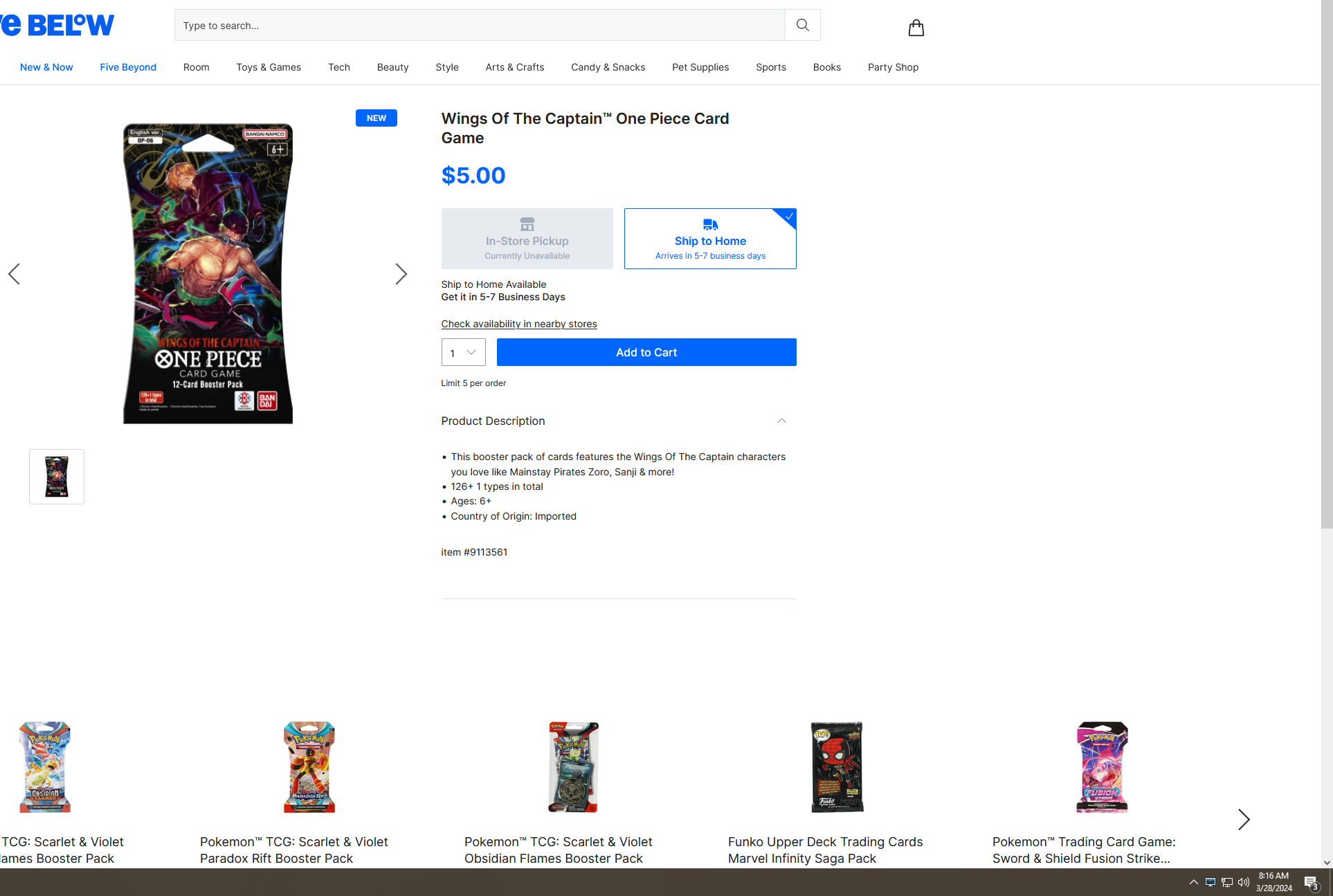
Task: Open Windows notification center icon
Action: pos(1310,882)
